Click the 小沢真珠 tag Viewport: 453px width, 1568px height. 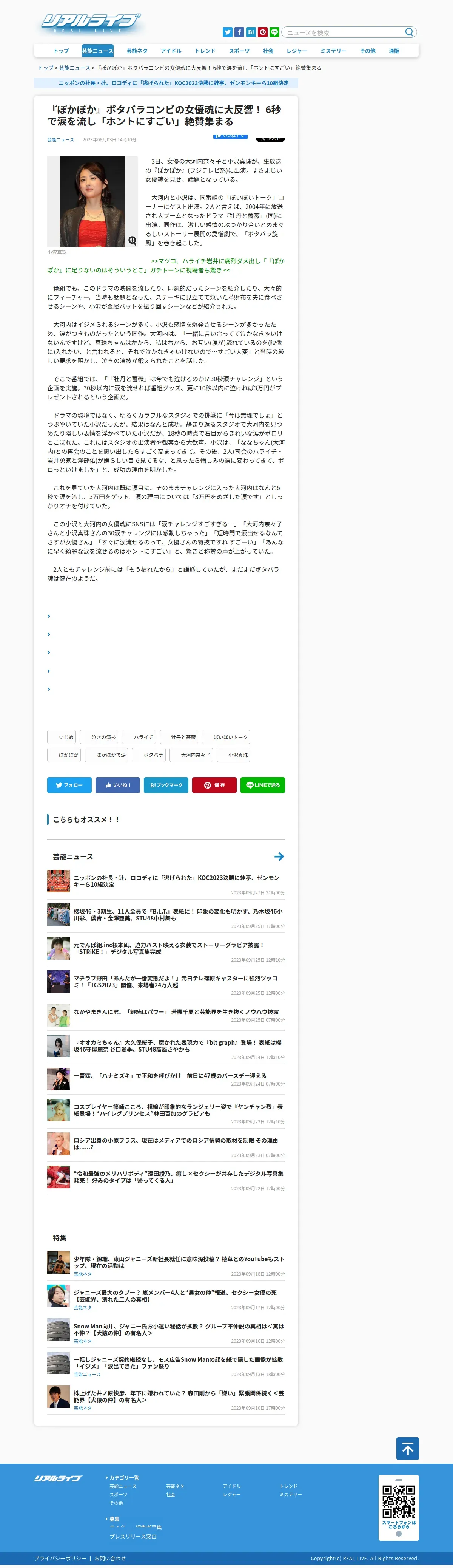[x=234, y=755]
